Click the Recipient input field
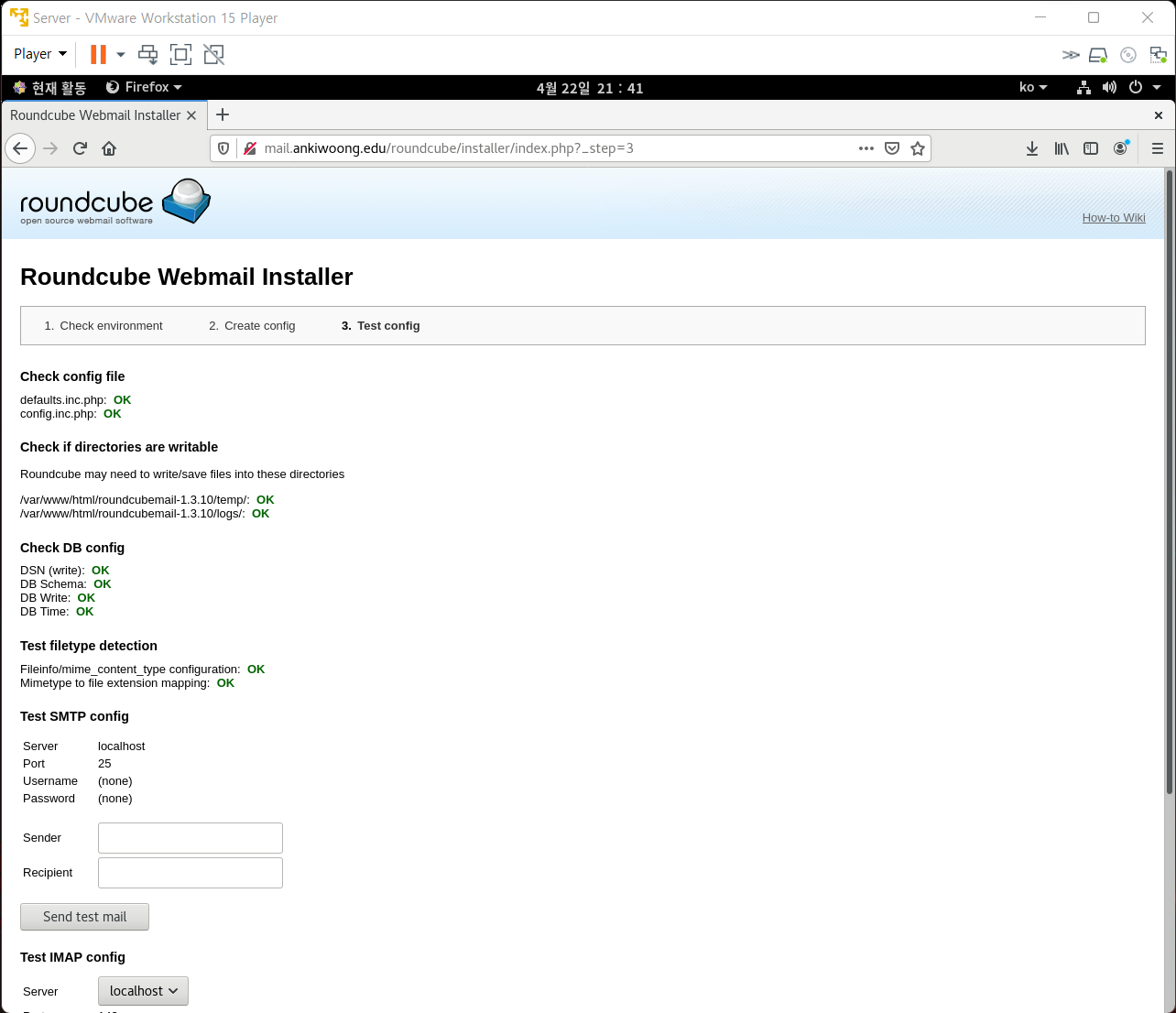 [191, 873]
